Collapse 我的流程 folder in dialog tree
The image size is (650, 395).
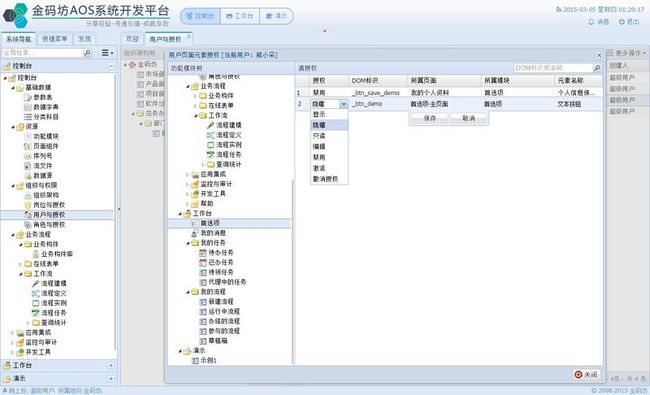coord(188,292)
